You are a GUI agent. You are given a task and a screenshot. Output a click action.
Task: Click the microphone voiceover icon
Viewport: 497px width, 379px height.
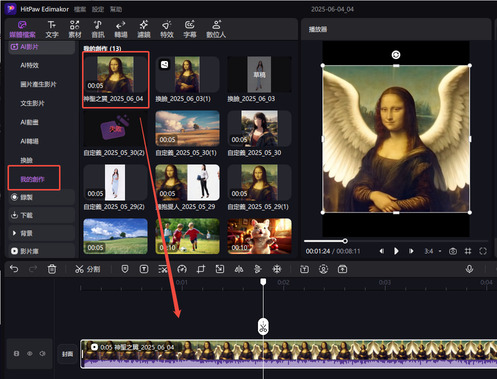469,269
